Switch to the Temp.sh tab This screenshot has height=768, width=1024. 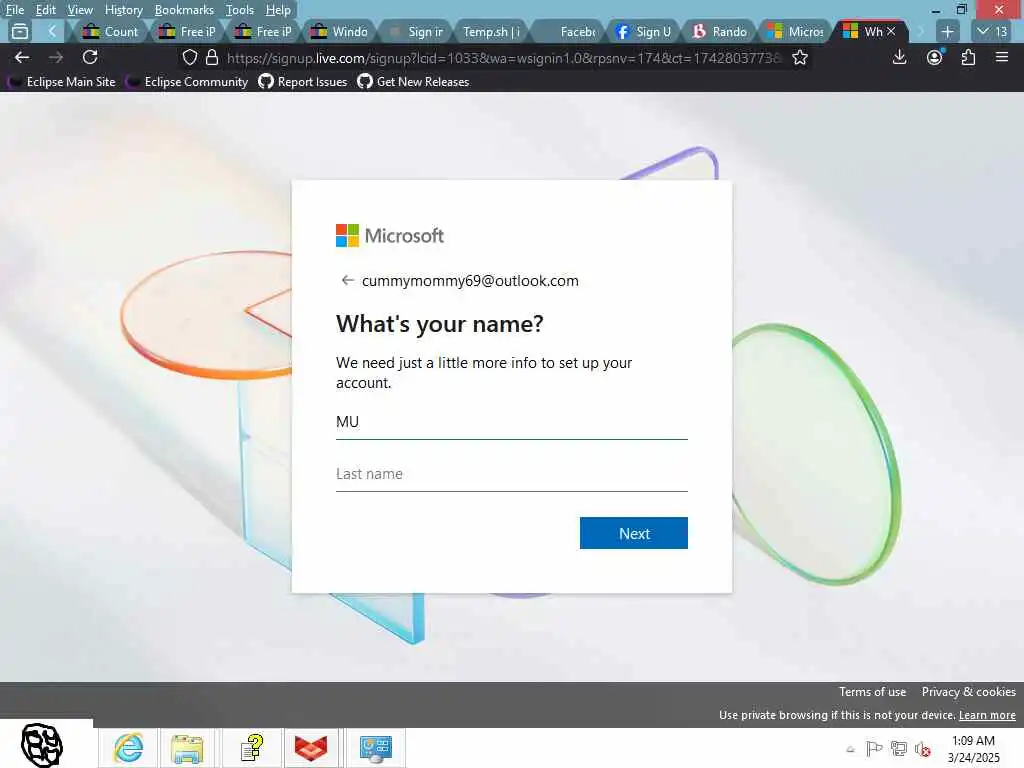(x=491, y=31)
